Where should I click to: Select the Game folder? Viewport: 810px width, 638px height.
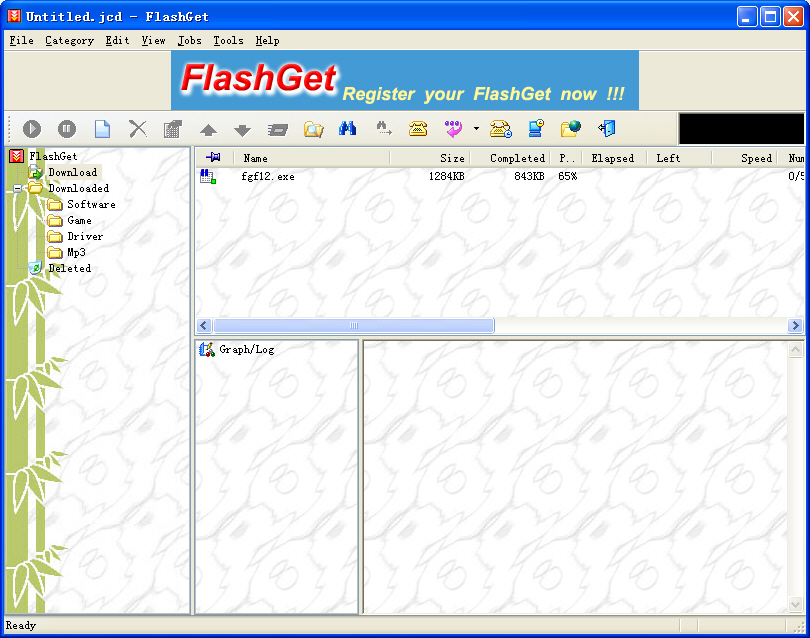[x=79, y=220]
